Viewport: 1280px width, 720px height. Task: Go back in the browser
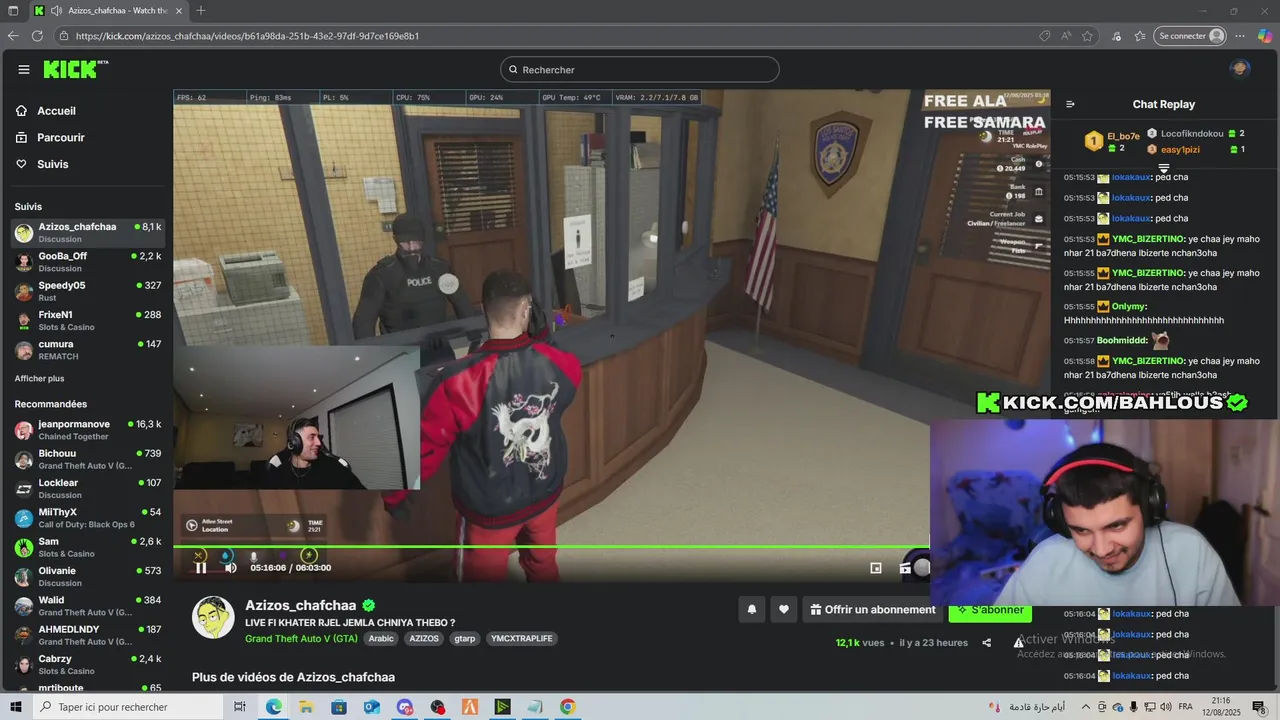[13, 36]
